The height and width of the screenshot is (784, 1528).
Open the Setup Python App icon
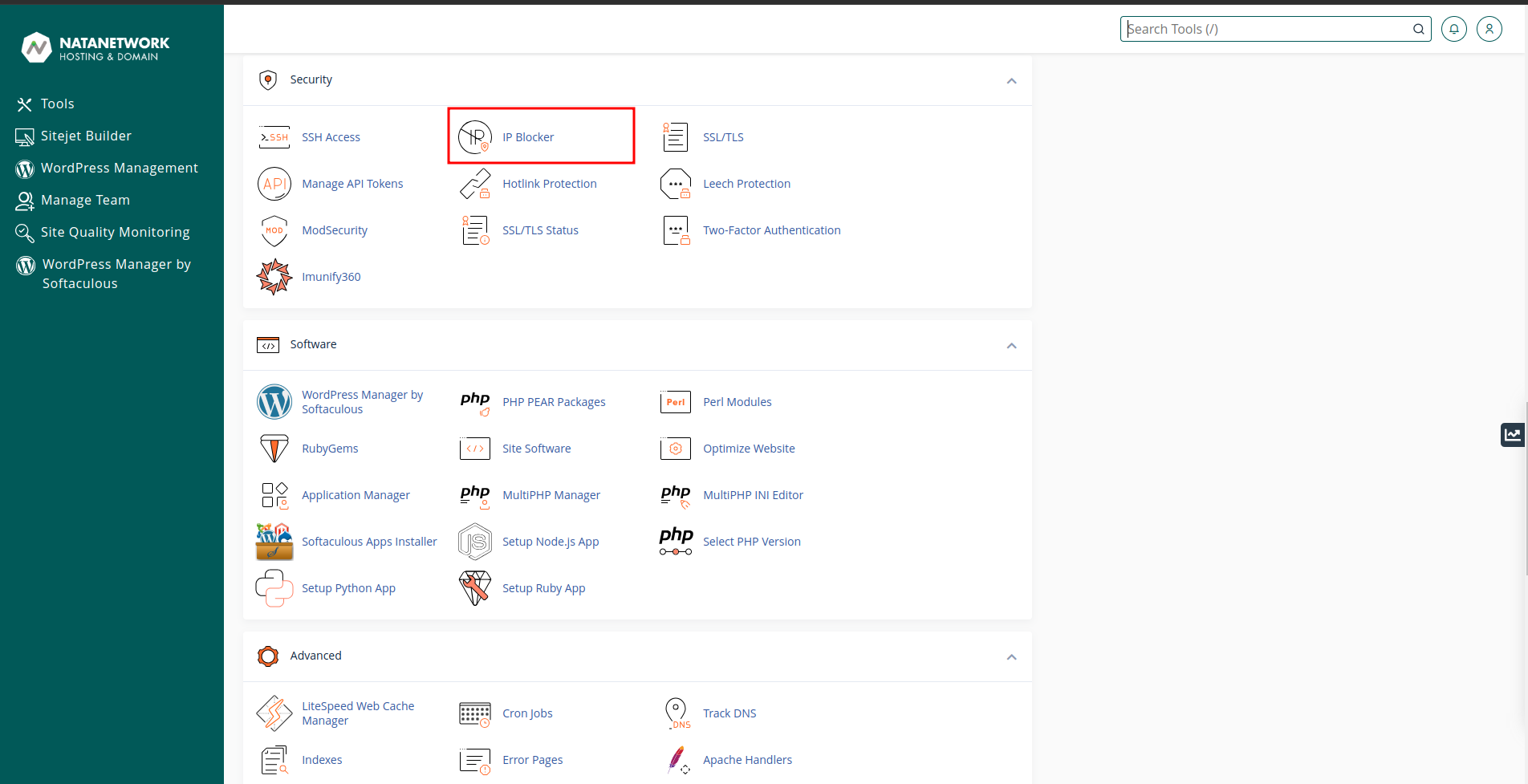tap(274, 588)
